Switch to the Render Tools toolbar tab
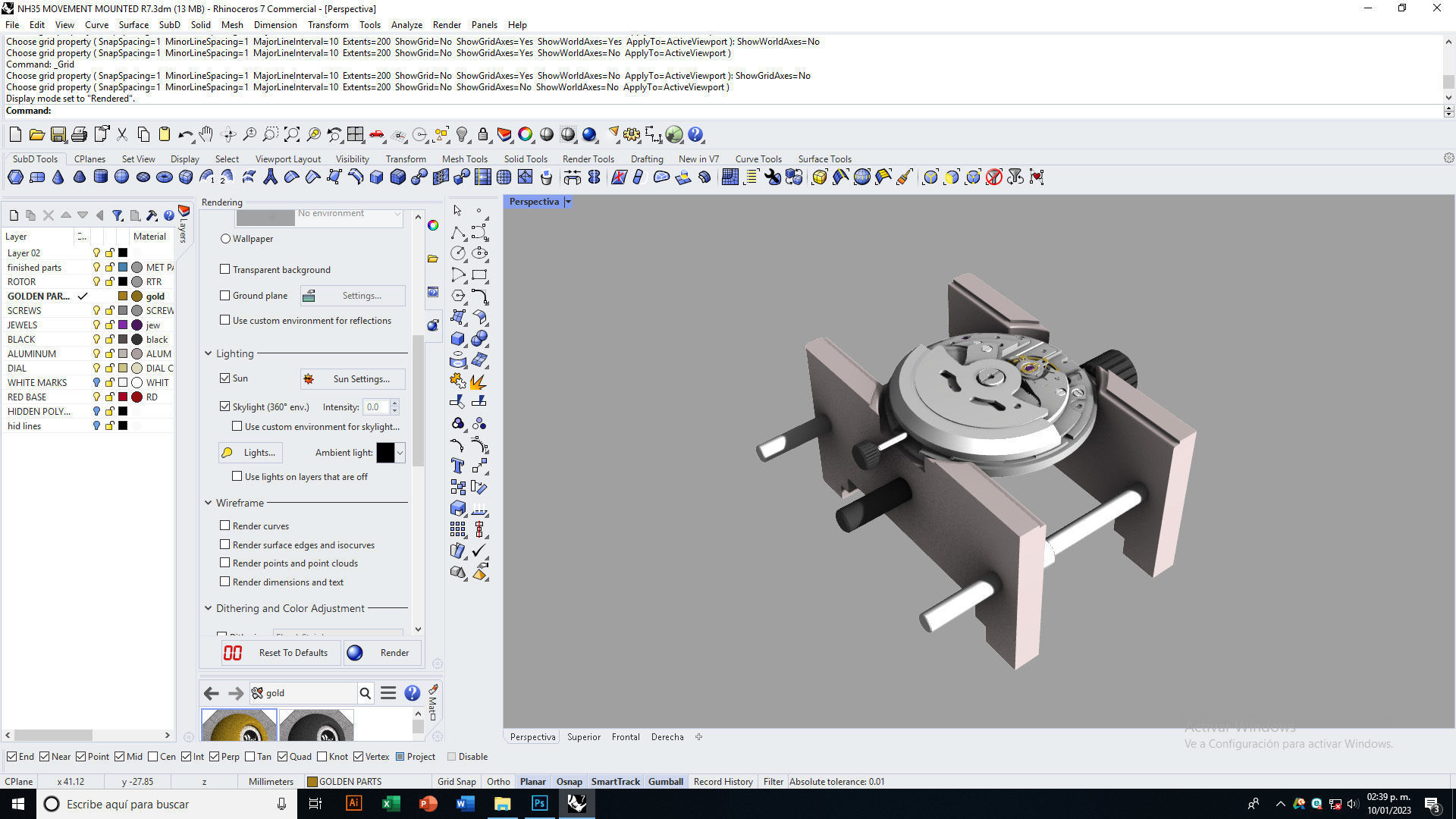Image resolution: width=1456 pixels, height=819 pixels. [x=588, y=159]
